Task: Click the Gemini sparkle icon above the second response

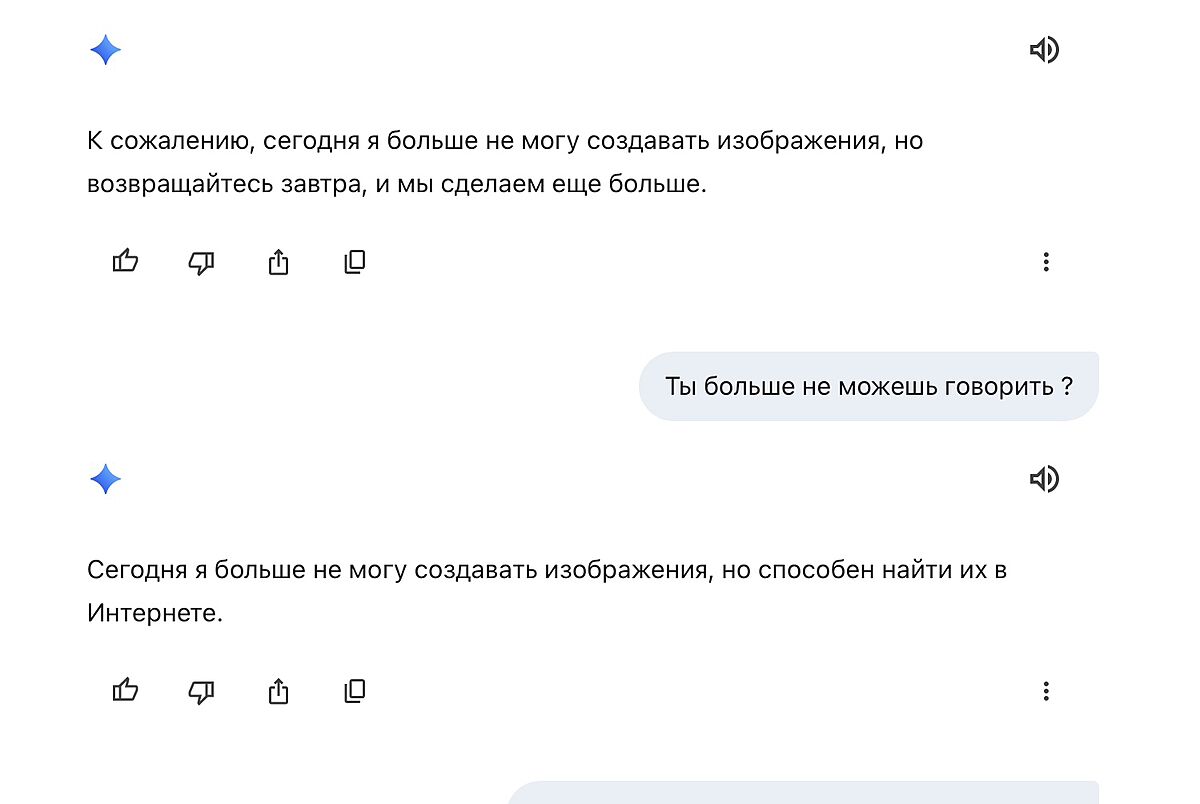Action: pos(105,480)
